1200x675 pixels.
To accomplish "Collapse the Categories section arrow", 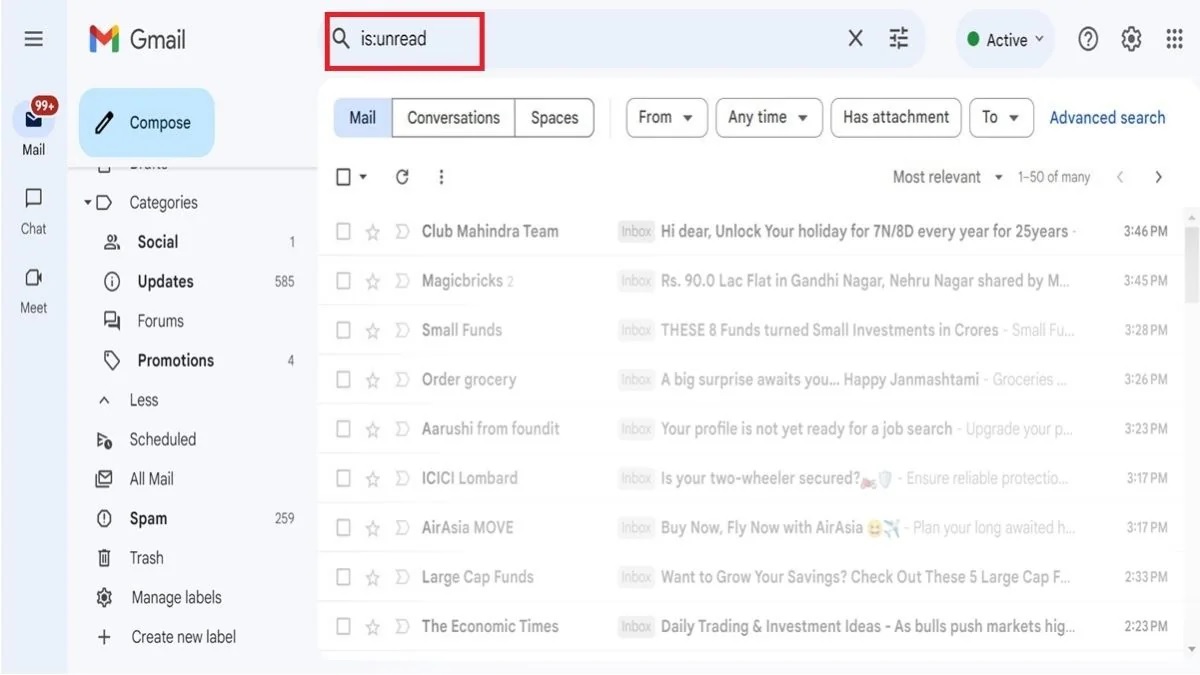I will click(x=88, y=203).
